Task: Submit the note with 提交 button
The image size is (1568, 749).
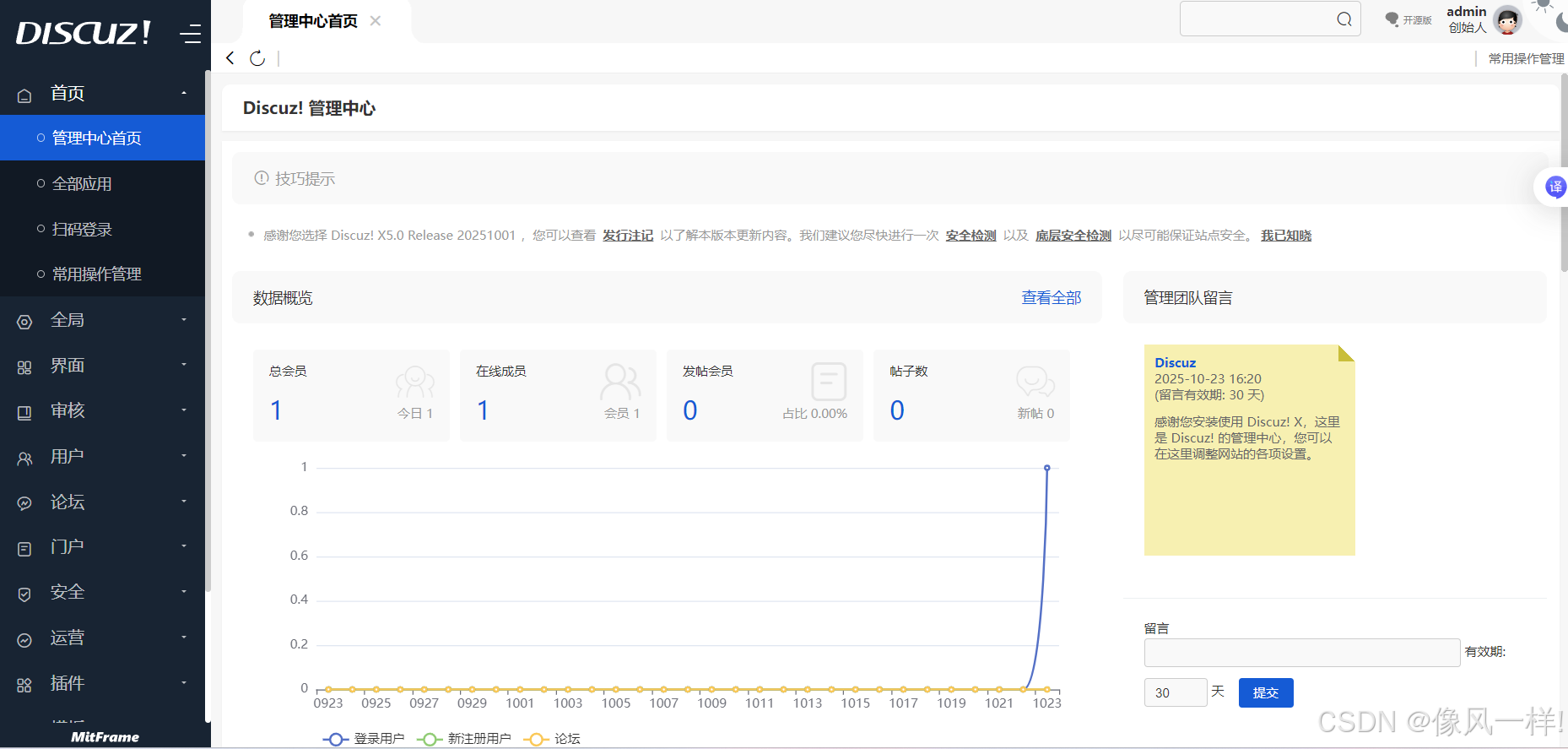Action: (x=1266, y=692)
